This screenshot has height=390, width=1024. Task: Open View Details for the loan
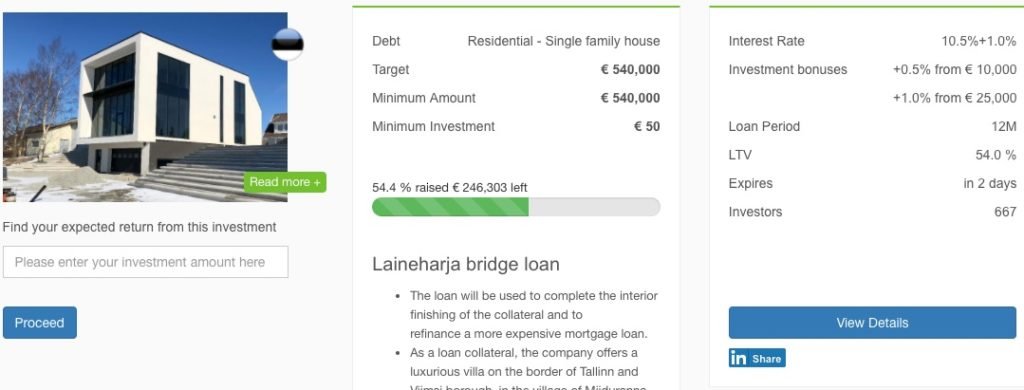click(x=872, y=323)
